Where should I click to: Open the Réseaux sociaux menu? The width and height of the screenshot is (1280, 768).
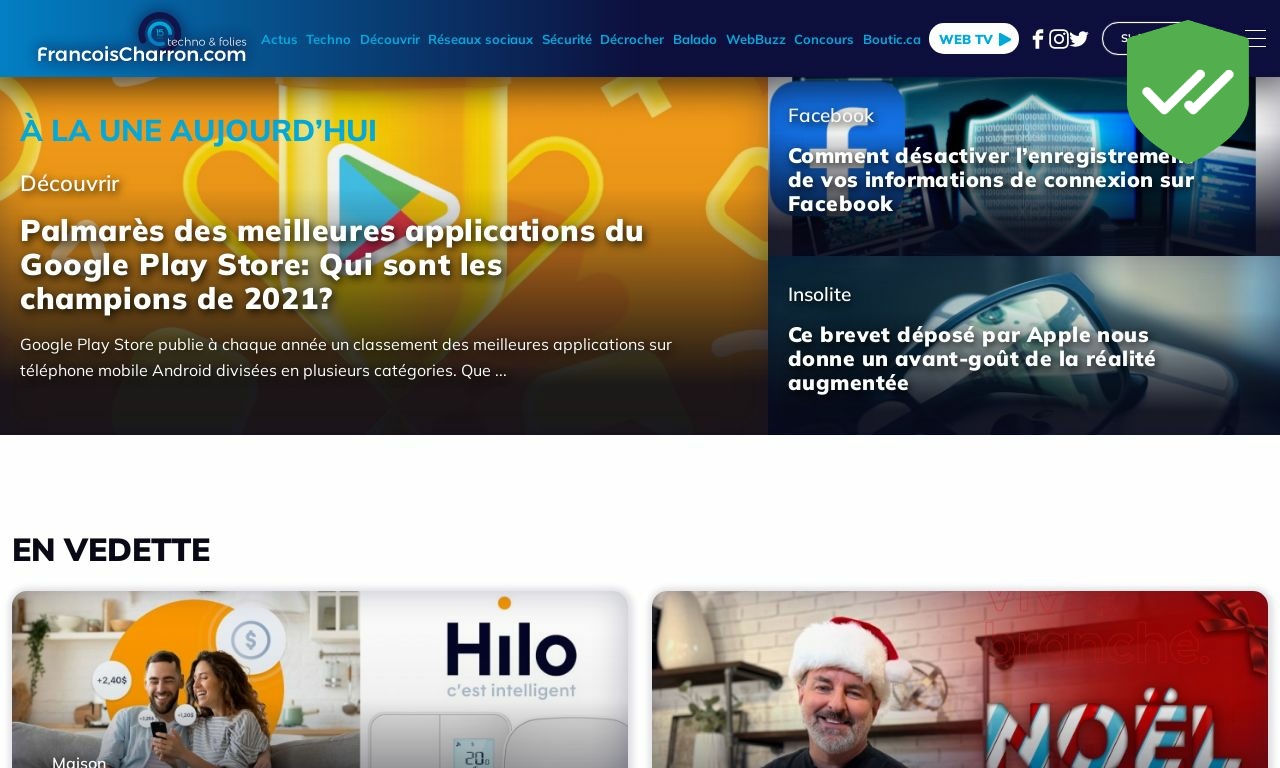click(x=480, y=39)
